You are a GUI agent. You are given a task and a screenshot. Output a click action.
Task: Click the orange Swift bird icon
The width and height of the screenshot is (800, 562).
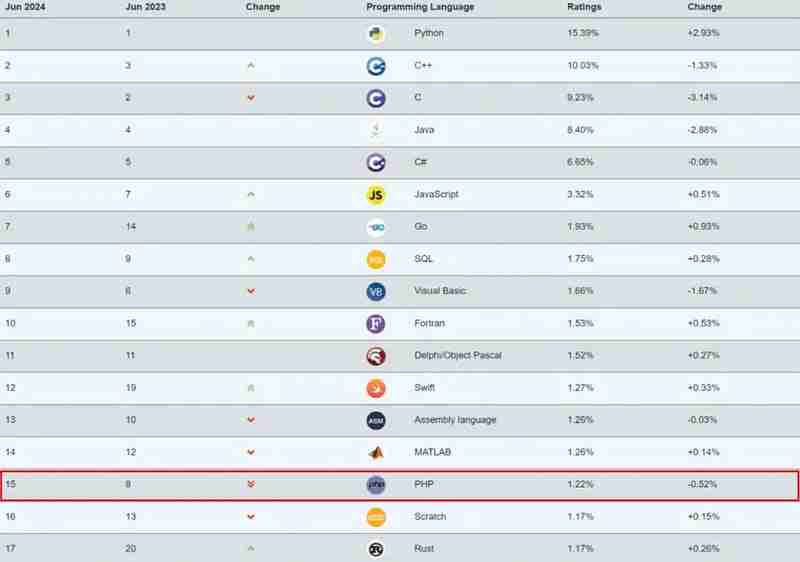point(376,389)
